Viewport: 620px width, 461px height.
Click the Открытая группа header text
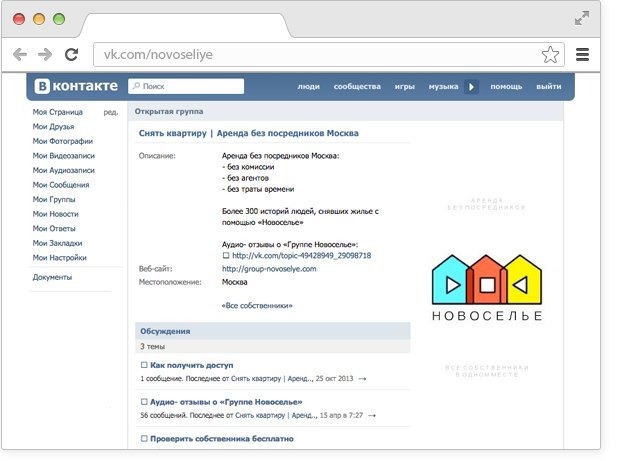point(169,111)
